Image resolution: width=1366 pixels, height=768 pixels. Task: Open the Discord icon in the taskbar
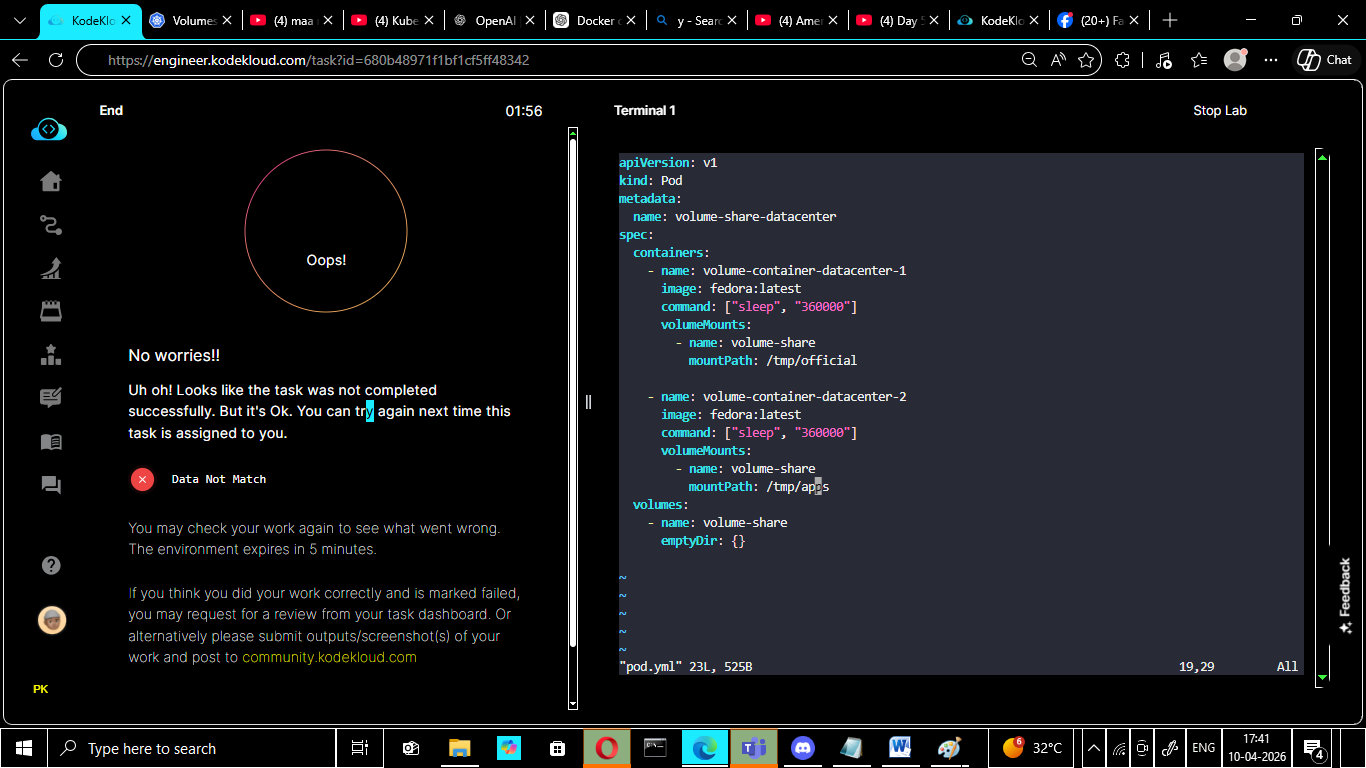803,748
